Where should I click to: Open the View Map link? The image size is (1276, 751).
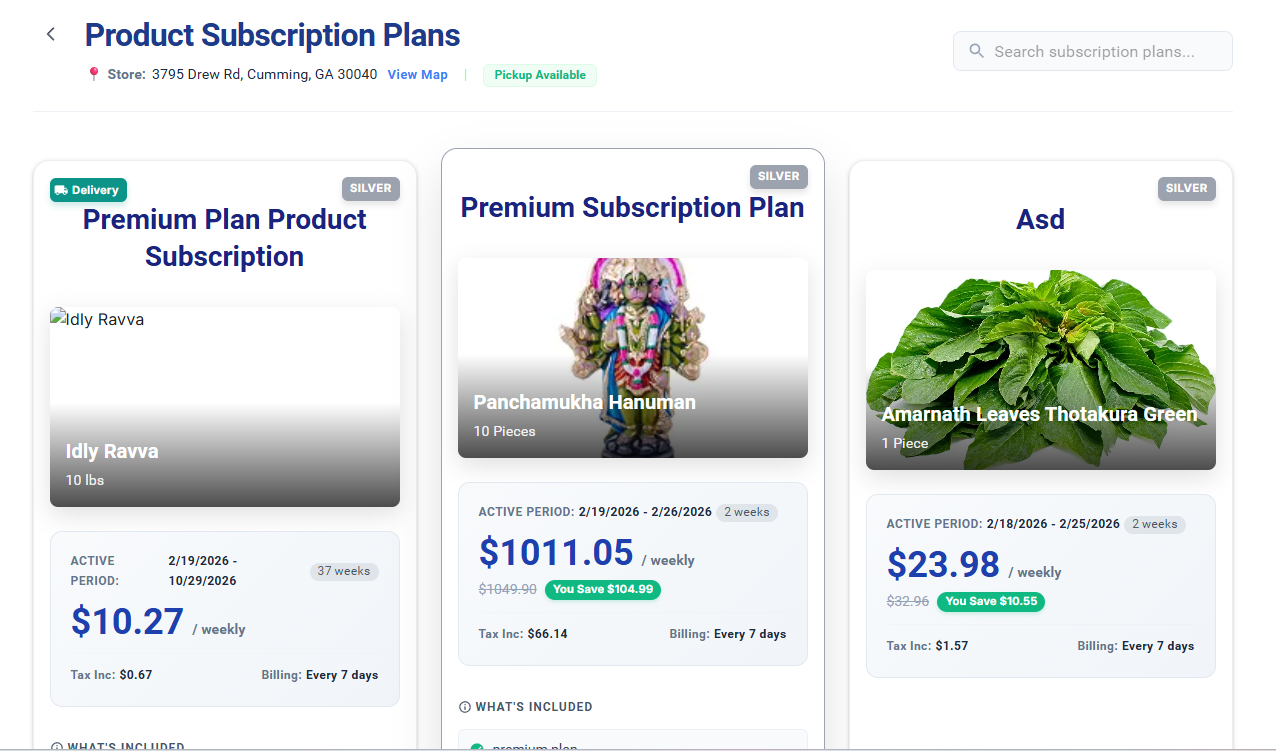(417, 75)
